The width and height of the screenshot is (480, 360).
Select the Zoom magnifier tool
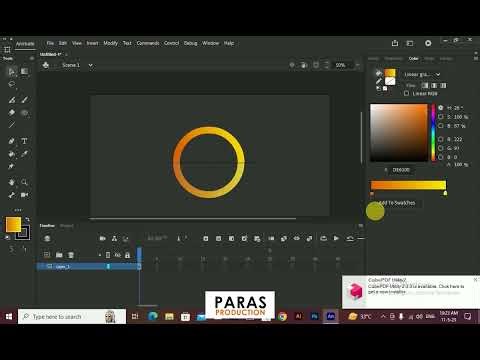click(x=24, y=182)
